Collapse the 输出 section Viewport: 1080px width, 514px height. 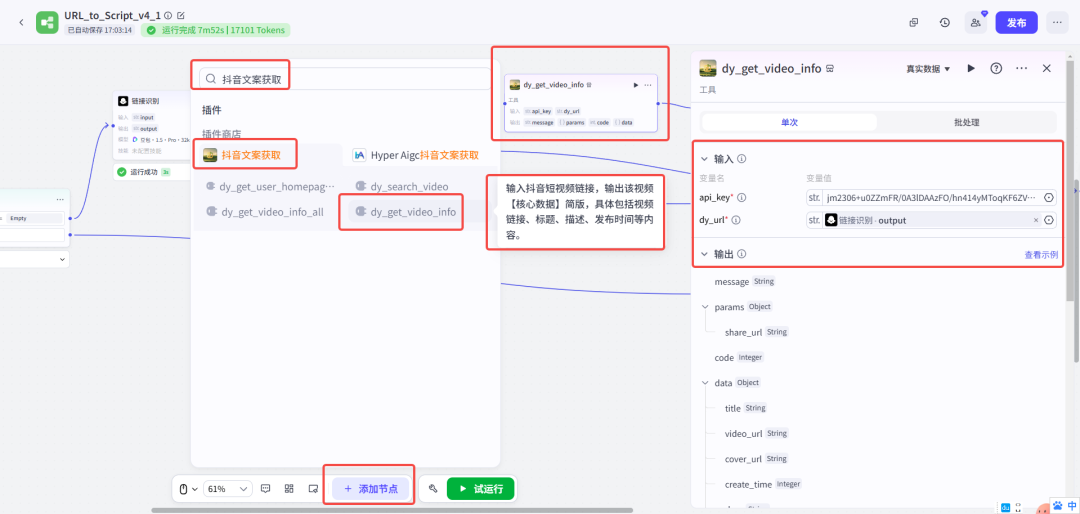pyautogui.click(x=705, y=254)
